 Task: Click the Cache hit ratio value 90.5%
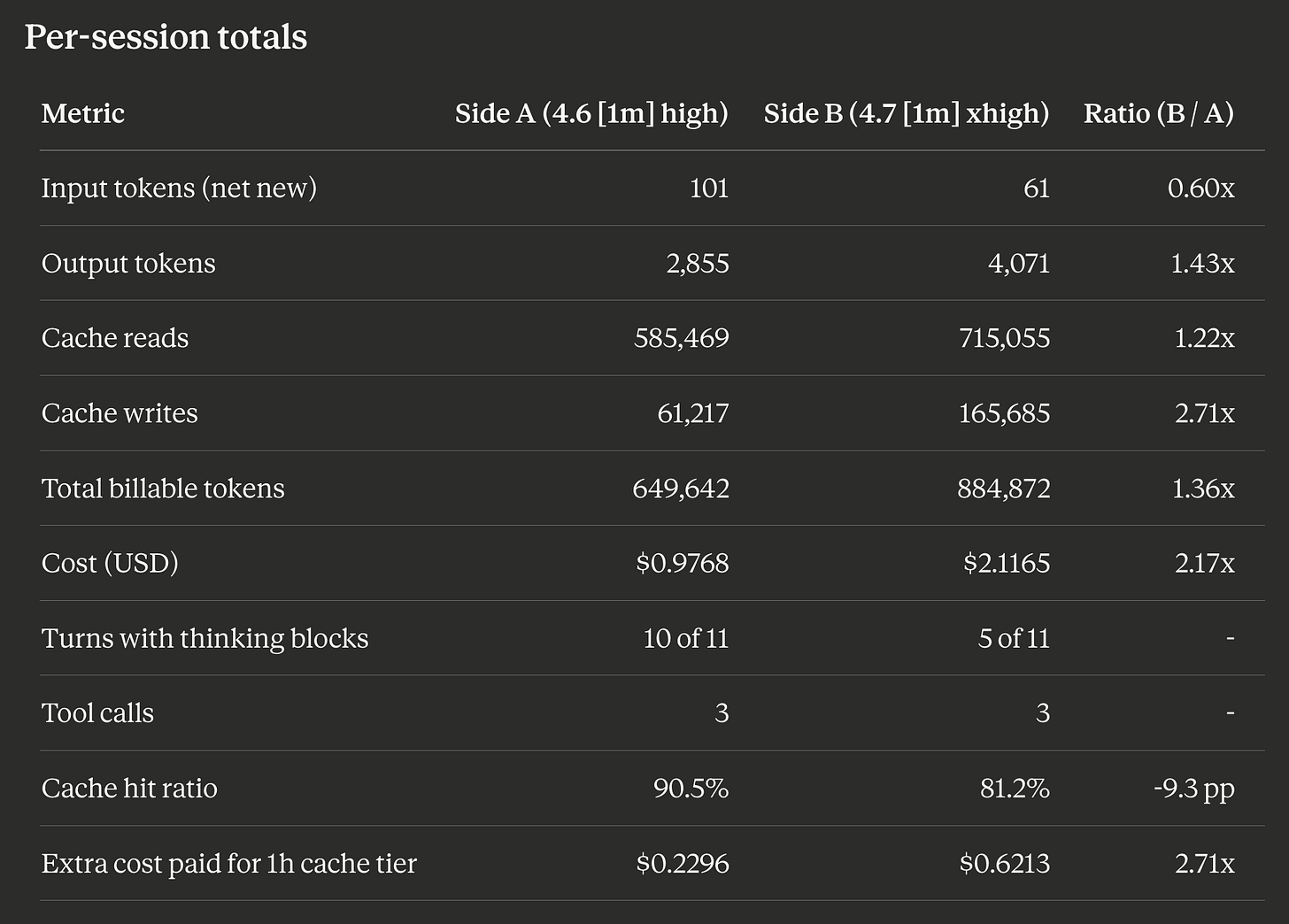691,788
